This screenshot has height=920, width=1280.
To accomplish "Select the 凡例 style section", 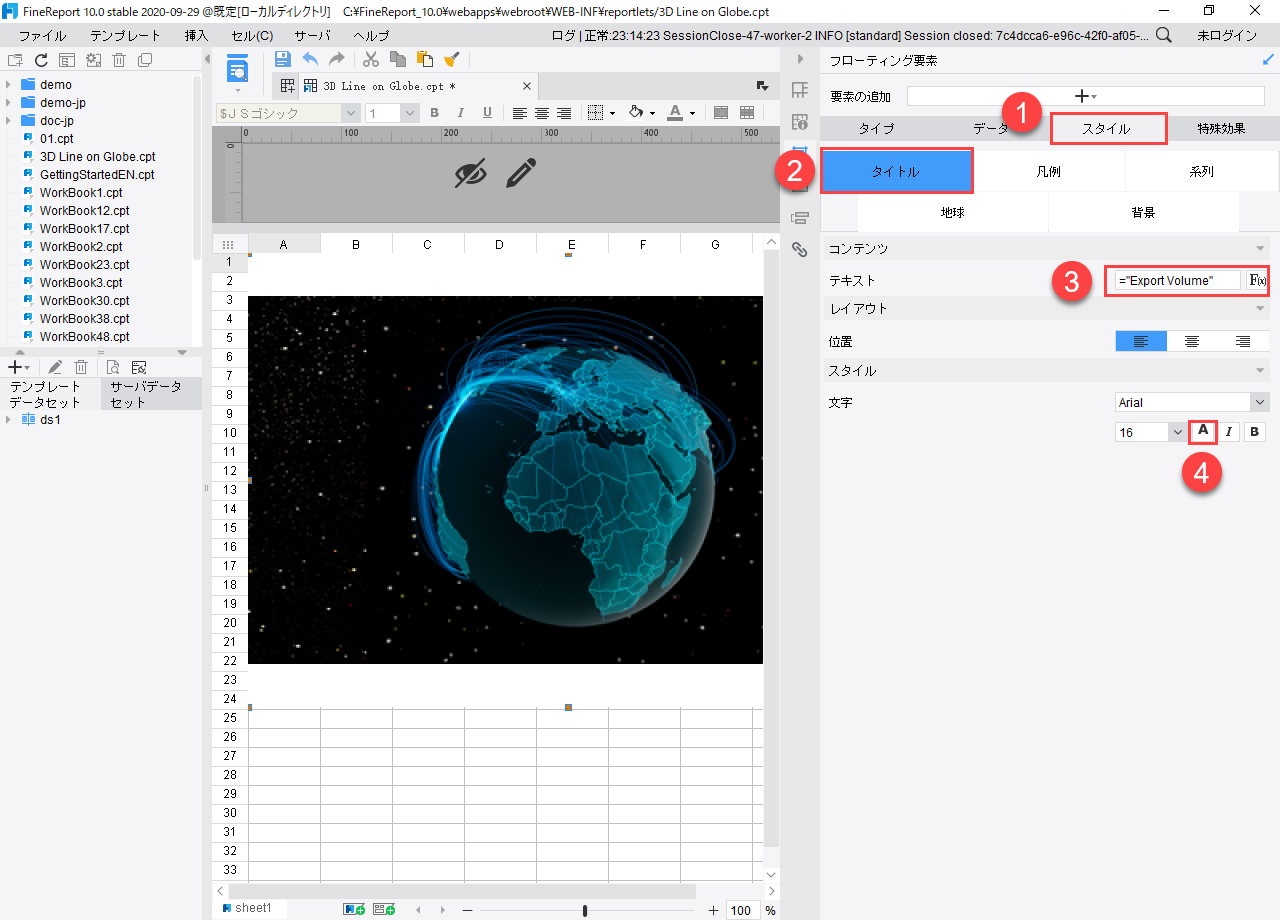I will pyautogui.click(x=1049, y=171).
